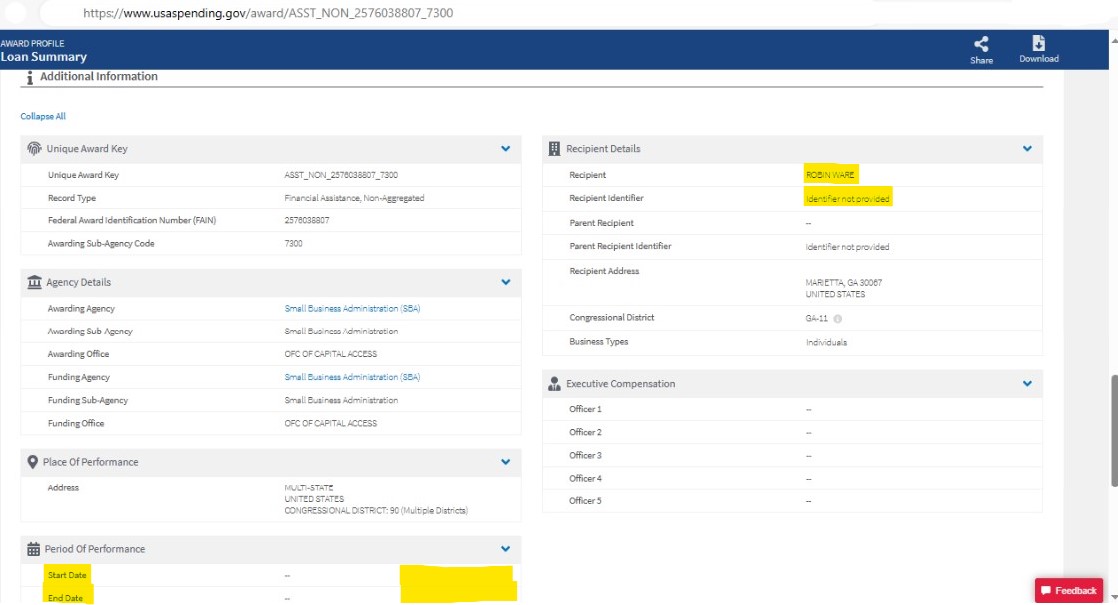The image size is (1118, 605).
Task: Click the building icon beside Recipient Details
Action: (x=554, y=148)
